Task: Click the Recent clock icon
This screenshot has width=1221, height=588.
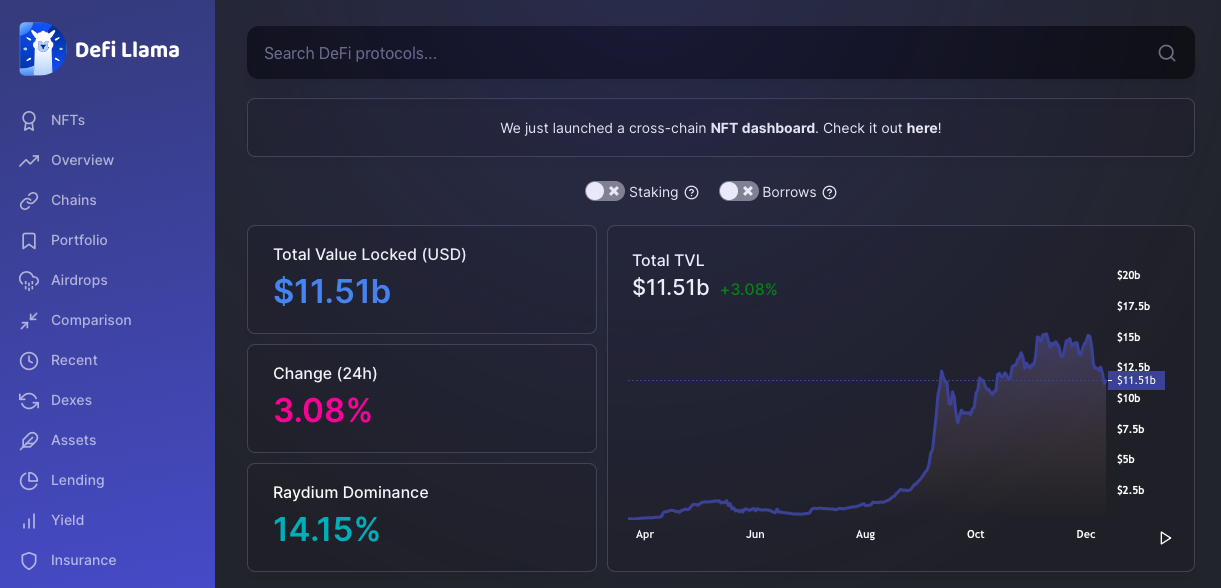Action: [x=29, y=360]
